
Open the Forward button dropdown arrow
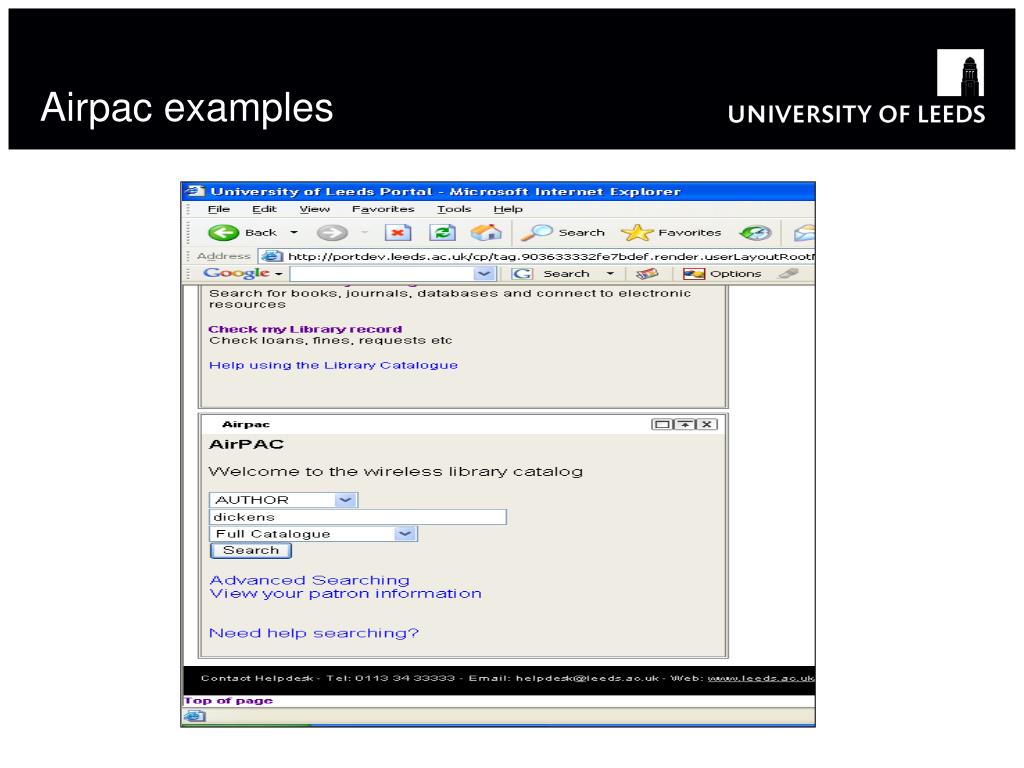[x=364, y=232]
